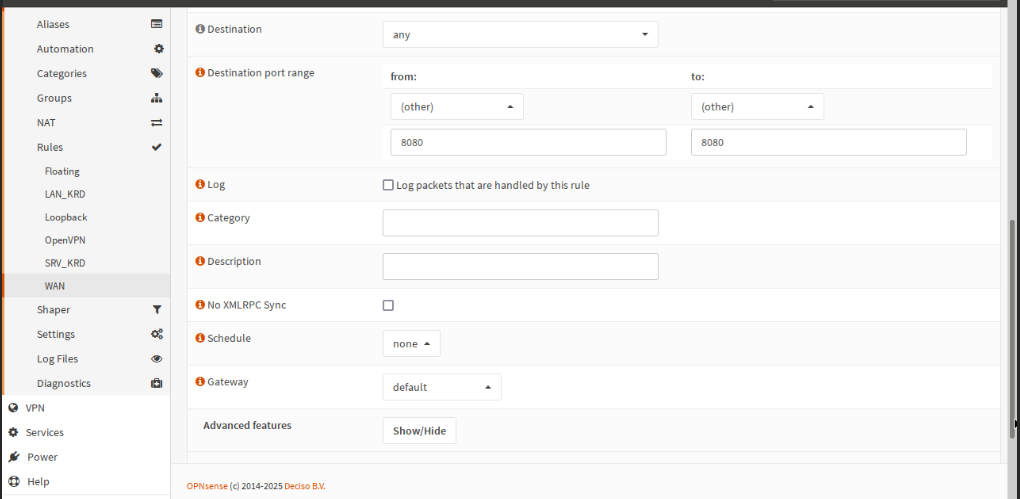This screenshot has width=1020, height=499.
Task: Click the NAT arrows icon
Action: click(x=156, y=123)
